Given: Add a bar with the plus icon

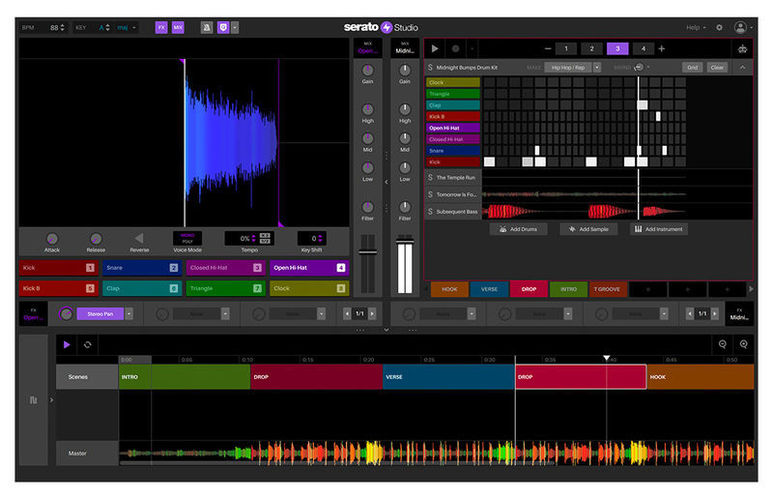Looking at the screenshot, I should point(662,49).
